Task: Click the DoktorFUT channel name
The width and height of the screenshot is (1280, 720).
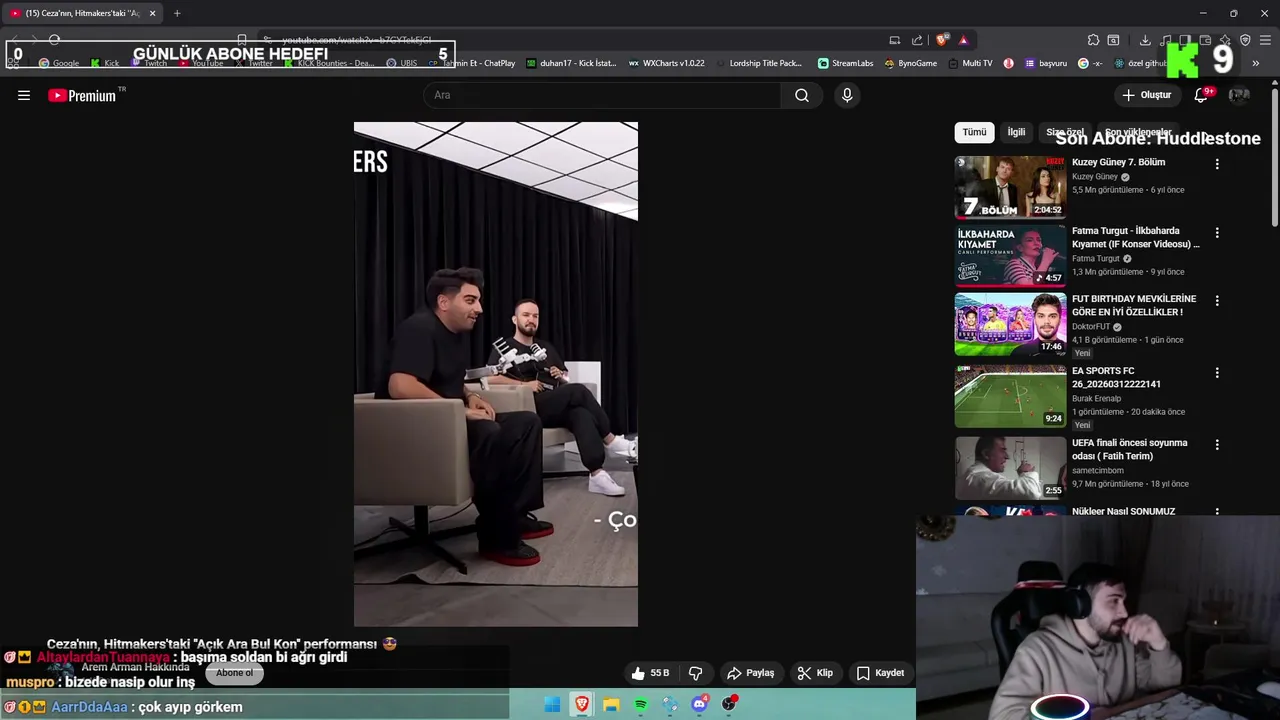Action: pos(1091,327)
